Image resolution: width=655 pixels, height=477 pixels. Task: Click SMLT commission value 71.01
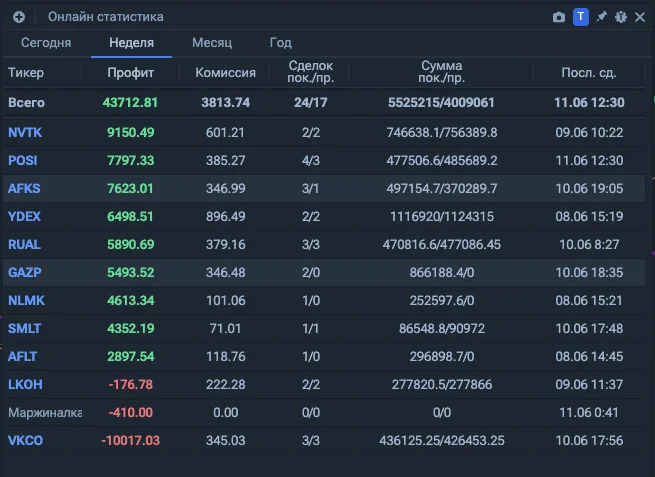pos(226,329)
